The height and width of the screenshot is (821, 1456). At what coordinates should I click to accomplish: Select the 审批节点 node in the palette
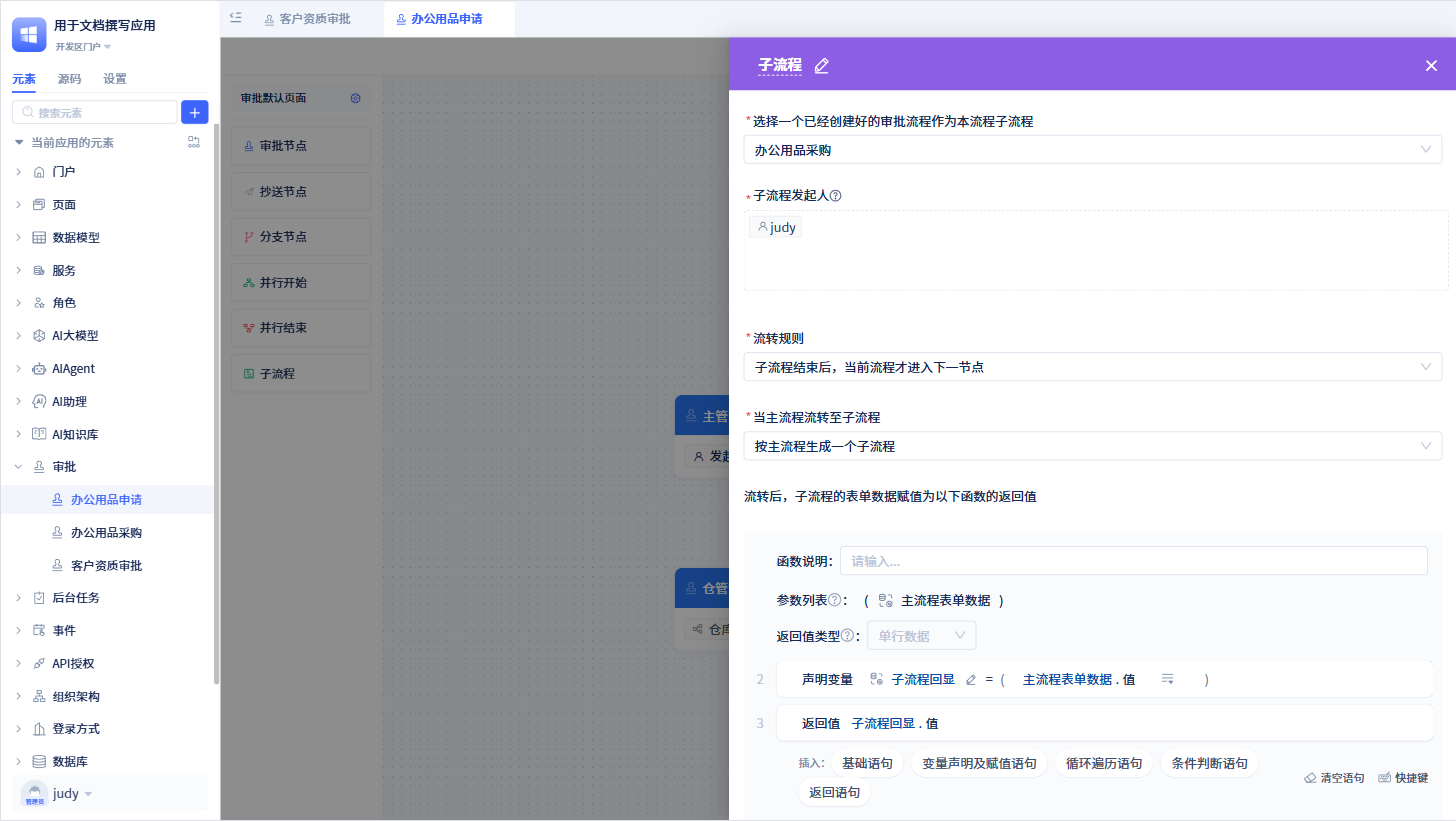[301, 146]
